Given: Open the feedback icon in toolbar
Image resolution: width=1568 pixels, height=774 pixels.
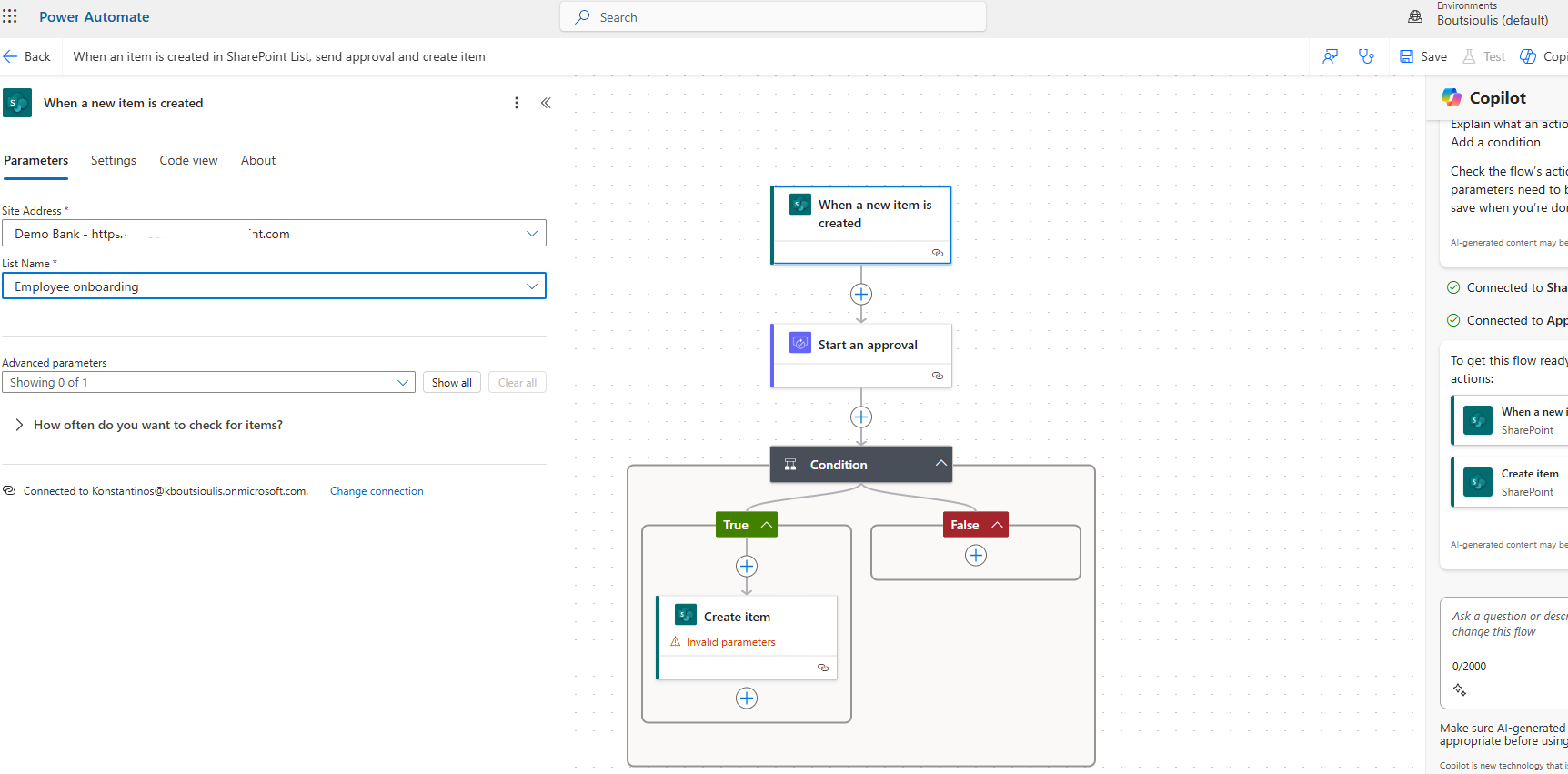Looking at the screenshot, I should [1331, 56].
